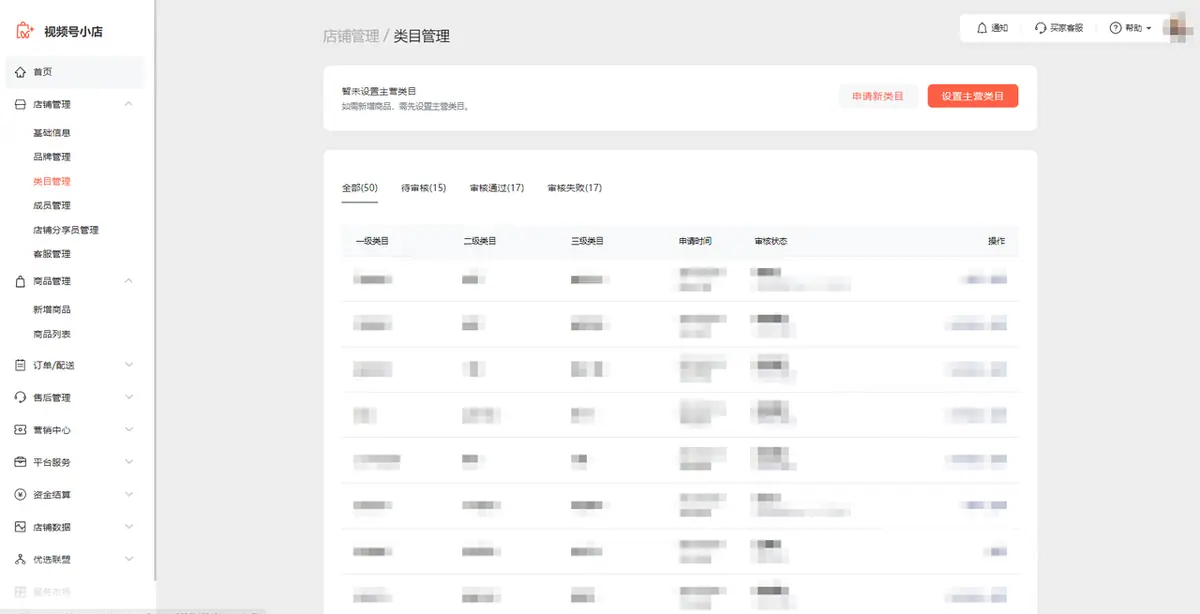1200x614 pixels.
Task: Open 店铺分享员管理 in the sidebar
Action: pos(66,230)
